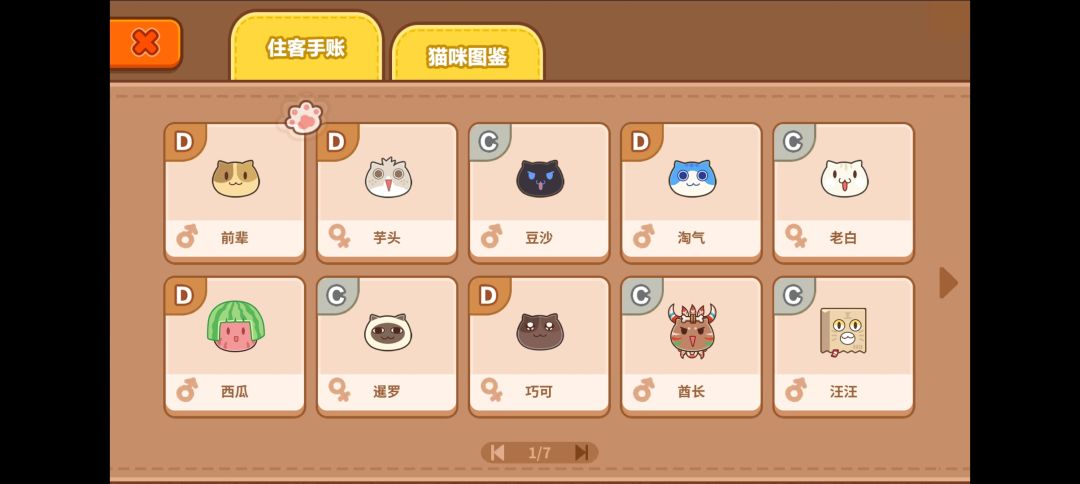
Task: Jump to the first page button
Action: 497,452
